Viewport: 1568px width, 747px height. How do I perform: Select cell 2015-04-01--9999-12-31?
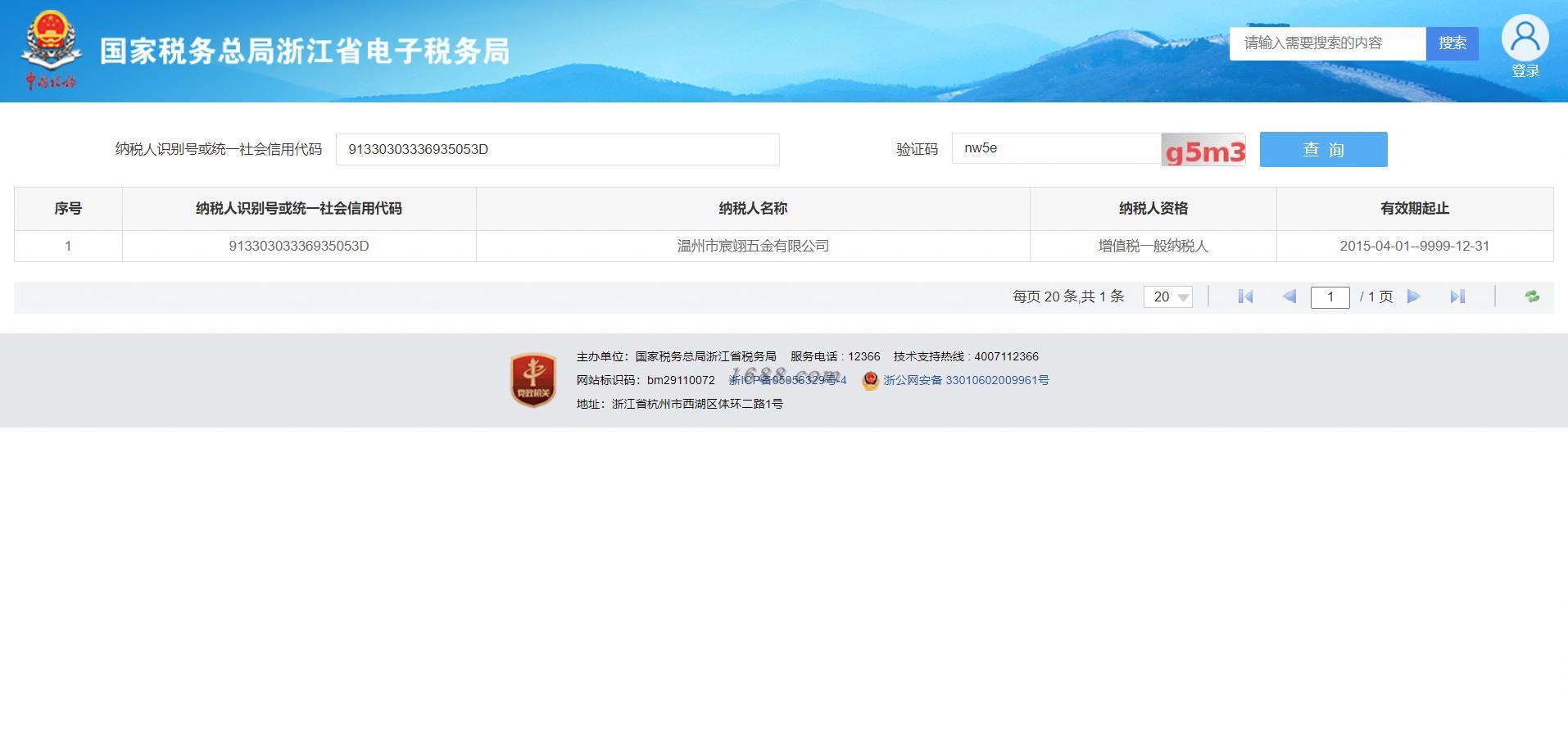pyautogui.click(x=1415, y=246)
